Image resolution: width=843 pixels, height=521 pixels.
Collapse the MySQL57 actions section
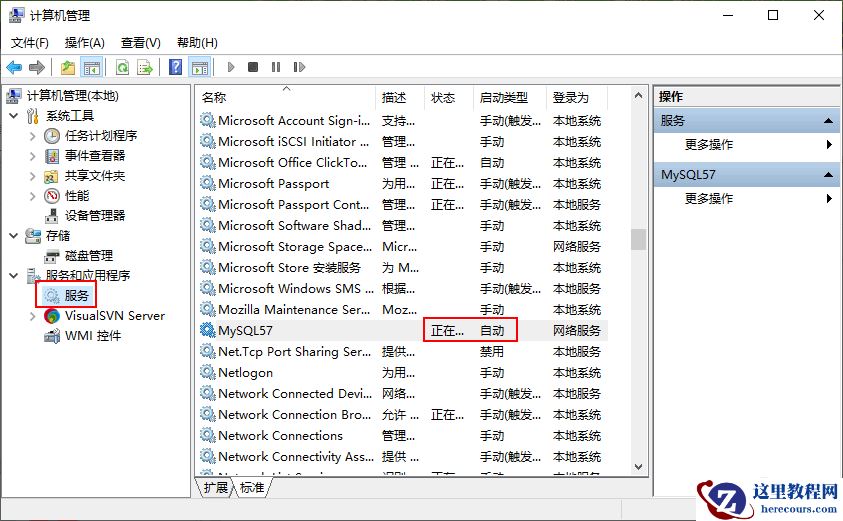coord(828,175)
